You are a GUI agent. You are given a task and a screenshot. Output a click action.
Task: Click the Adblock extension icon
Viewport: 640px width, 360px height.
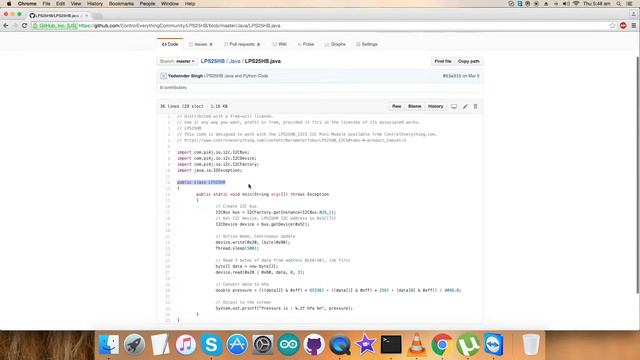[623, 25]
